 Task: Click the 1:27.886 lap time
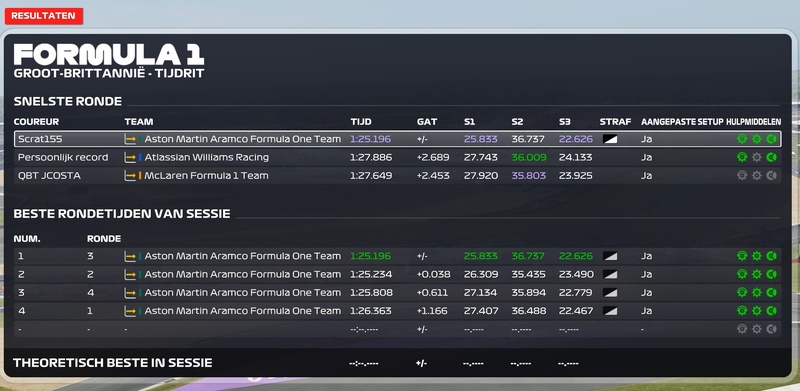tap(371, 157)
